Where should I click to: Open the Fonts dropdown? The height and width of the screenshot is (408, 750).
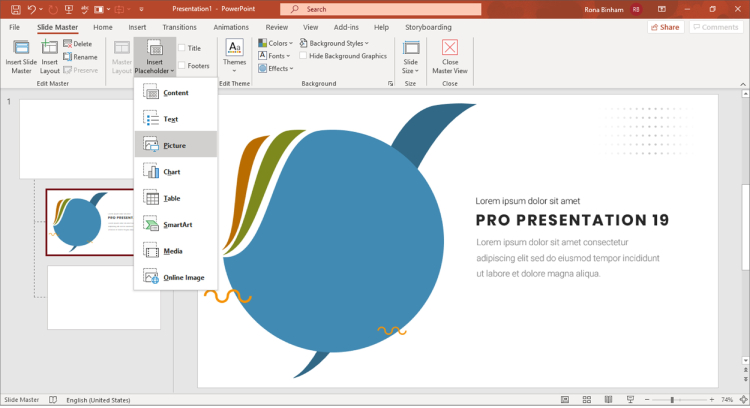click(x=275, y=56)
